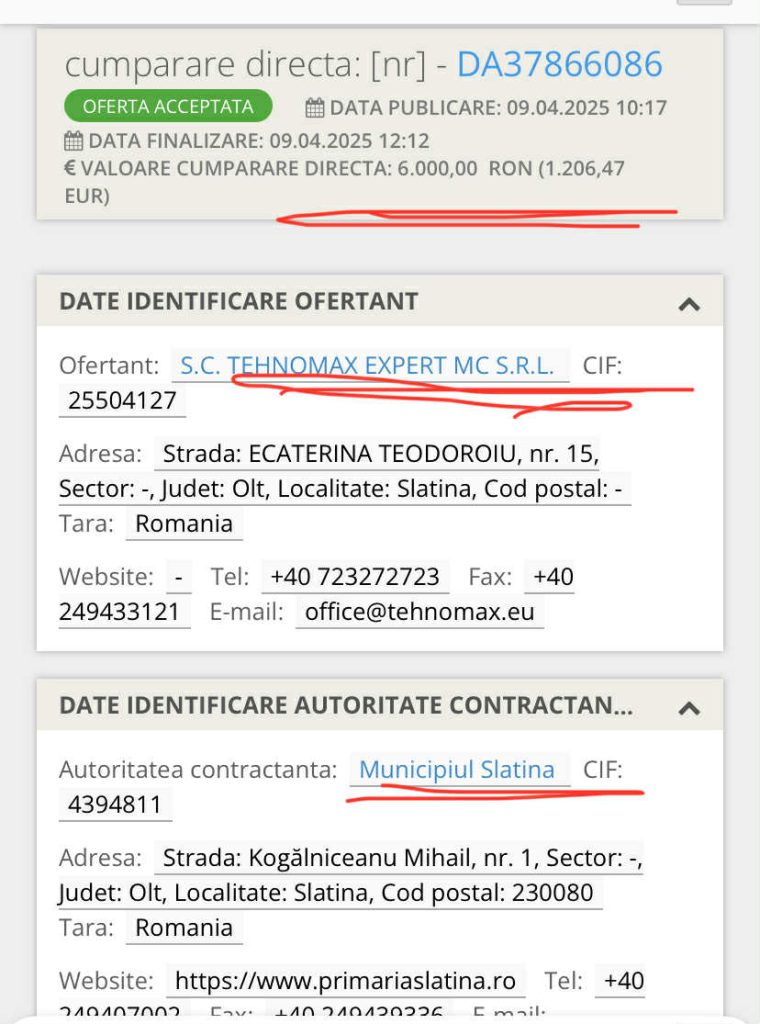This screenshot has height=1024, width=760.
Task: Collapse the DATE IDENTIFICARE OFERTANT section chevron
Action: (x=688, y=303)
